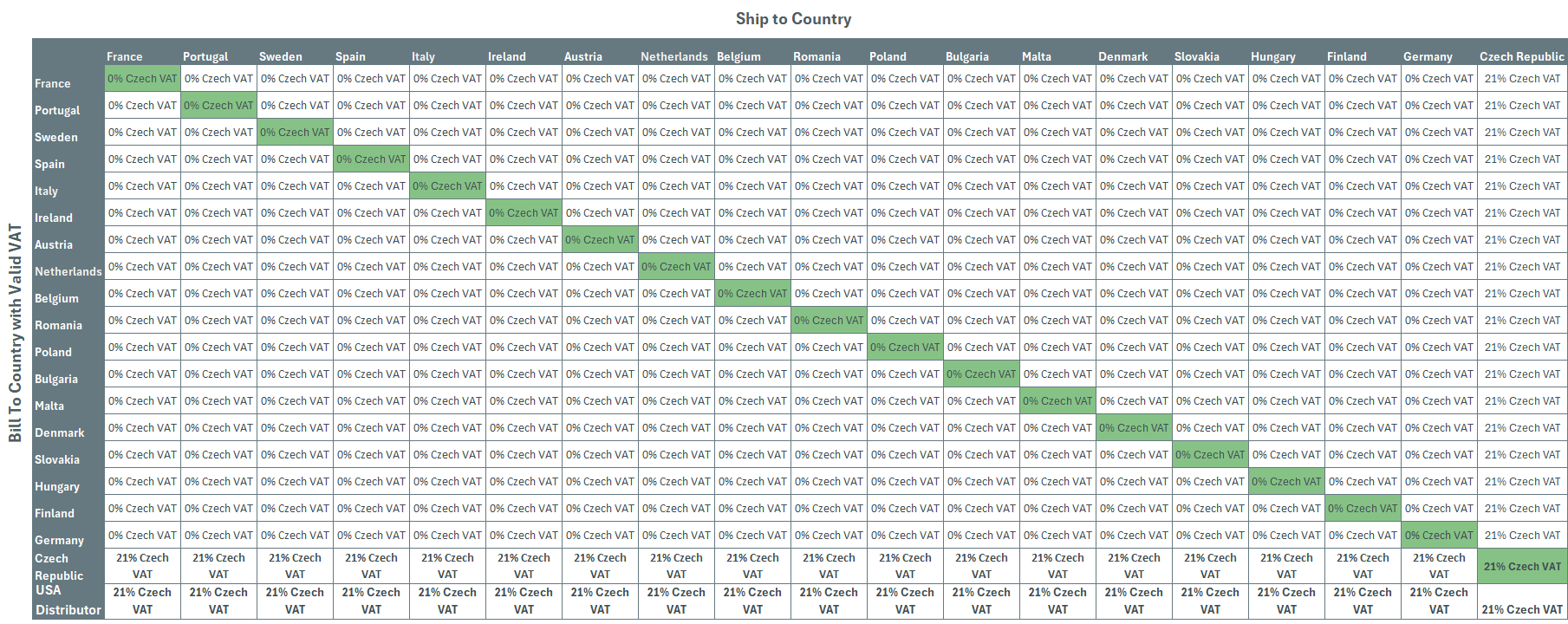Select the green France to France cell
This screenshot has height=624, width=1568.
143,79
